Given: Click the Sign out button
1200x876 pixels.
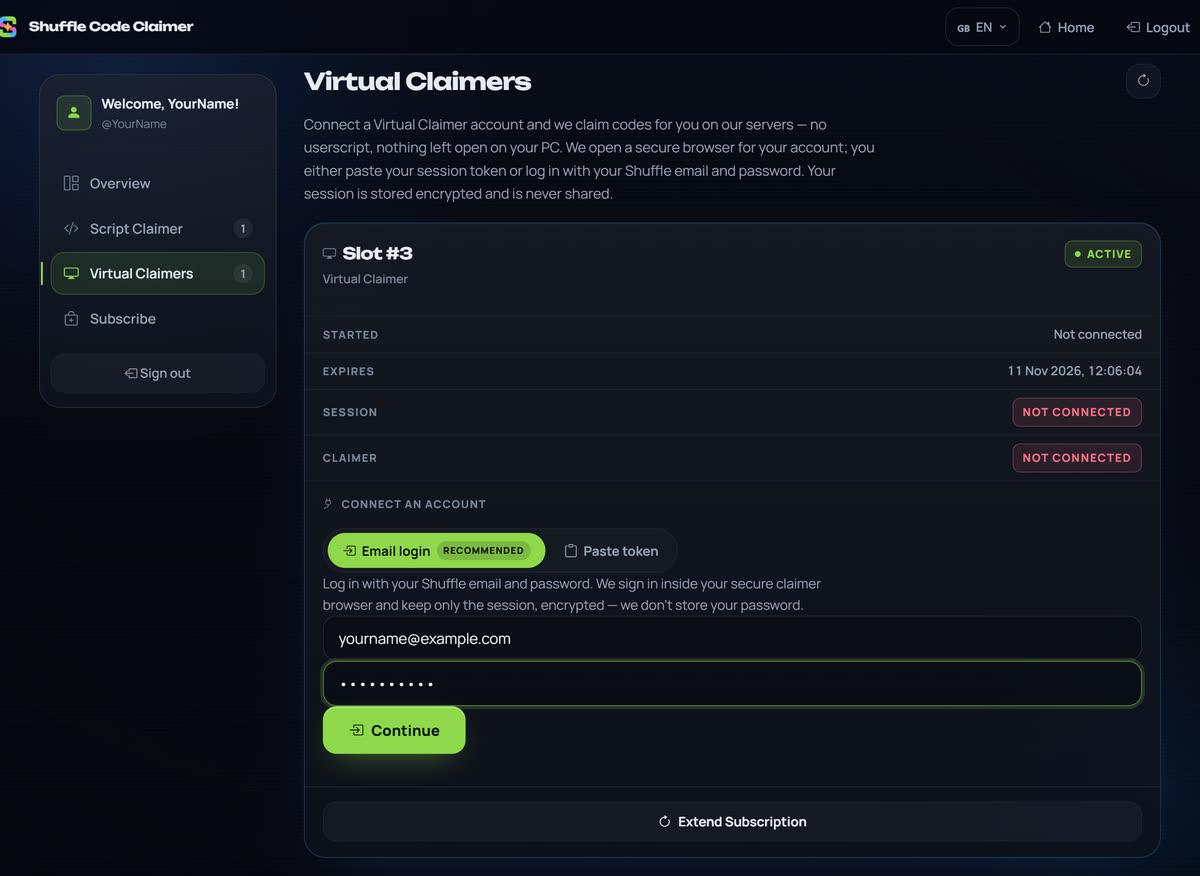Looking at the screenshot, I should tap(158, 373).
